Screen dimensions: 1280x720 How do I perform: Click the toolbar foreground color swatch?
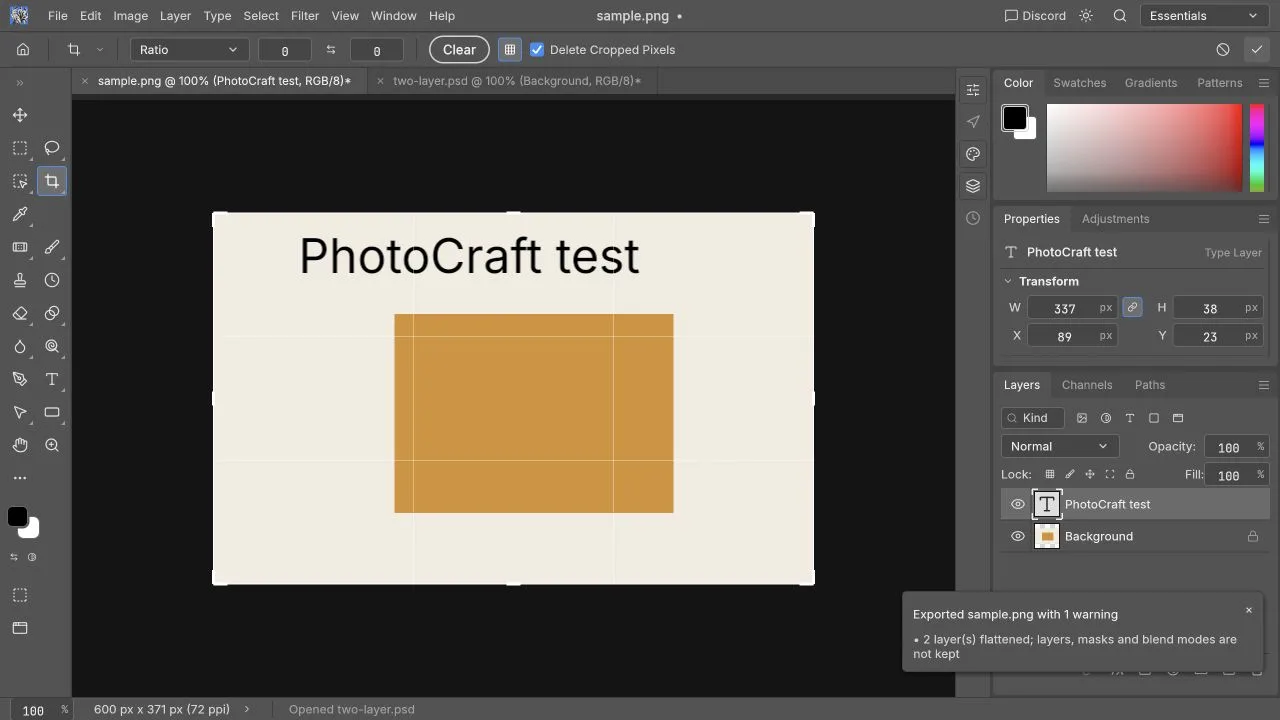[17, 516]
